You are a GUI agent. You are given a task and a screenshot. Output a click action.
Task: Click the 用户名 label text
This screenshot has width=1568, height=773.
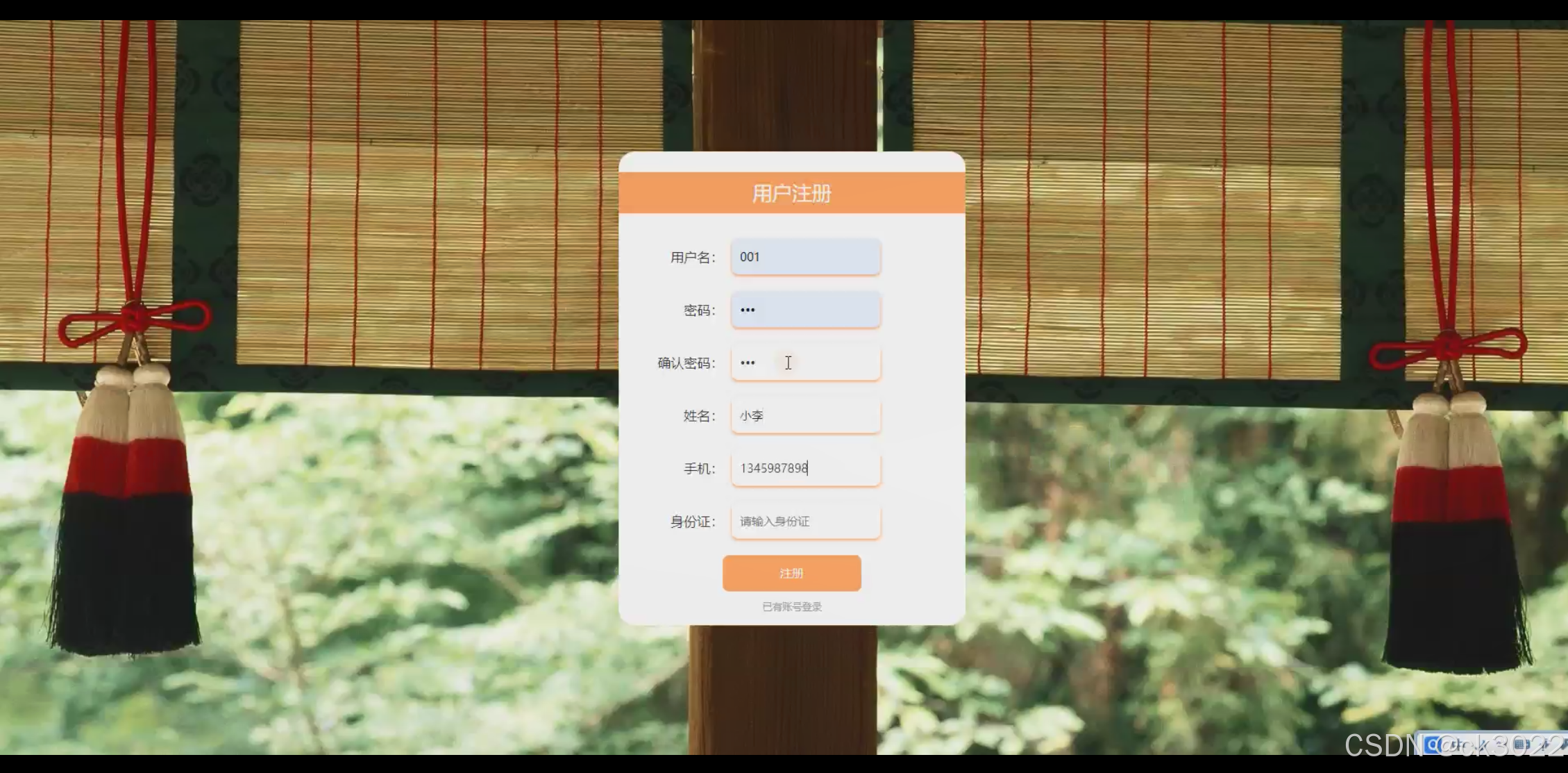coord(691,258)
